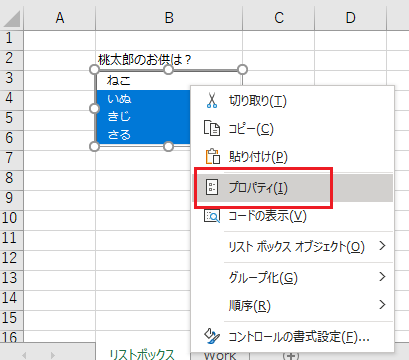Click the scissors cut icon
Viewport: 409px width, 360px height.
coord(212,101)
